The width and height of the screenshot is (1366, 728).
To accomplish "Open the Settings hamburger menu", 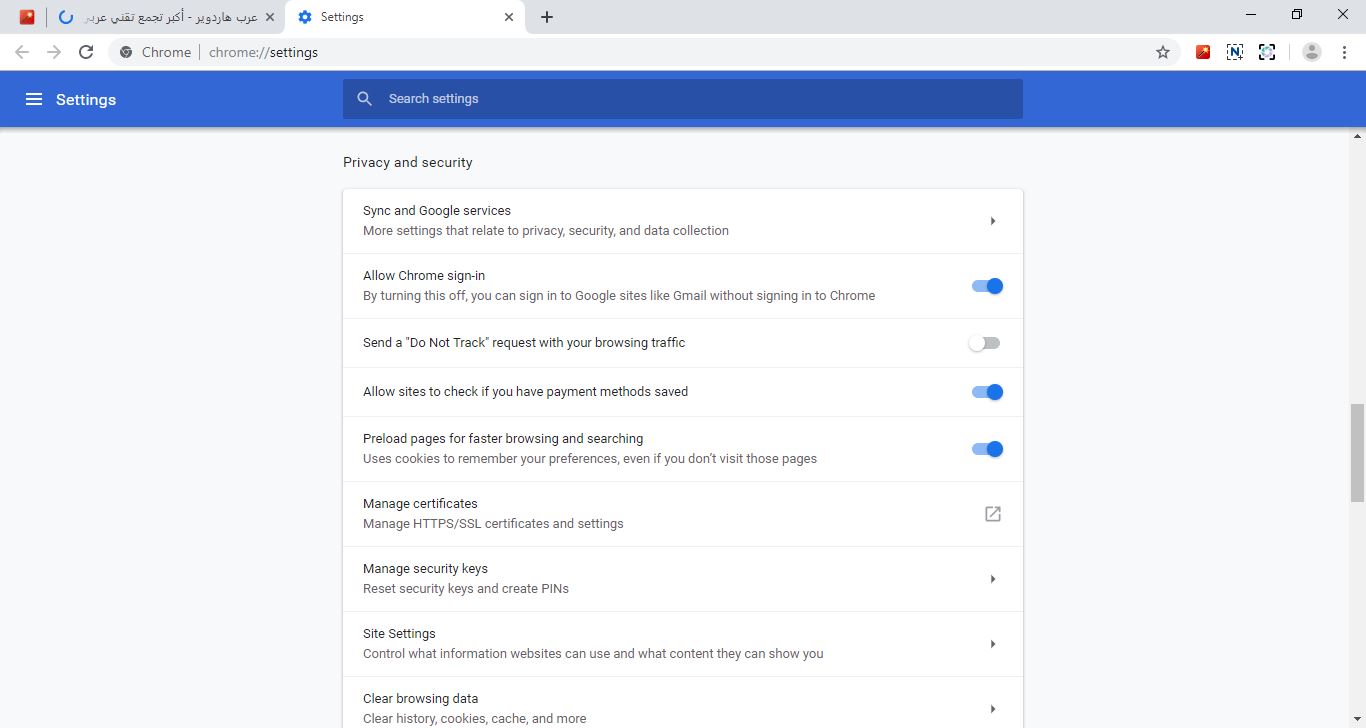I will pos(34,99).
